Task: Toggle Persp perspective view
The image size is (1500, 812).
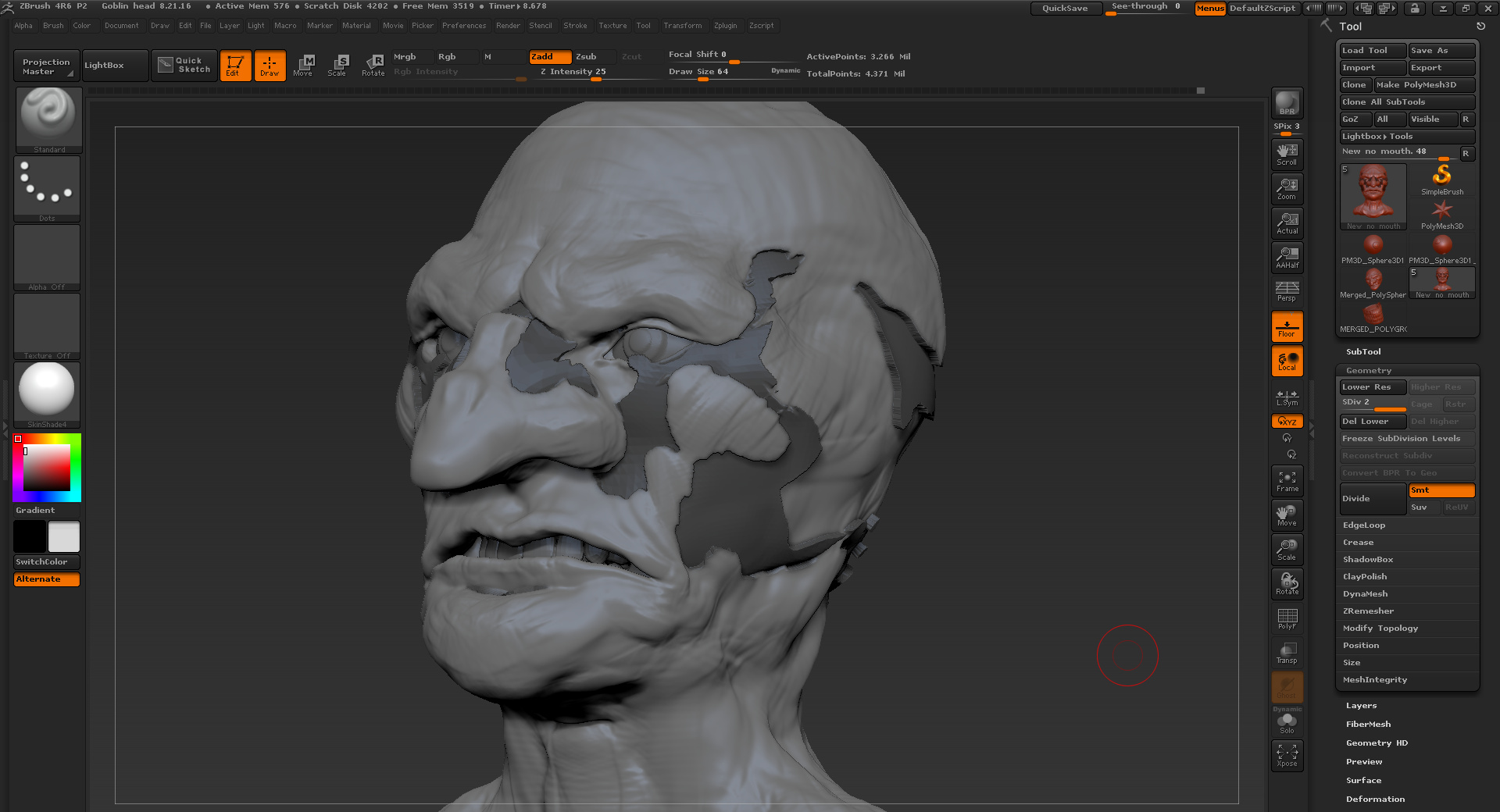Action: point(1287,291)
